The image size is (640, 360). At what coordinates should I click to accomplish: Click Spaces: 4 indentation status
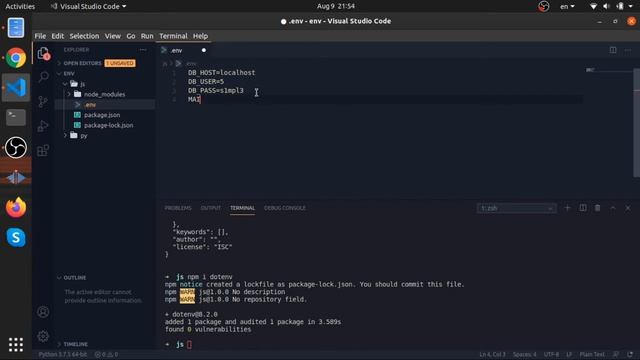click(x=524, y=354)
